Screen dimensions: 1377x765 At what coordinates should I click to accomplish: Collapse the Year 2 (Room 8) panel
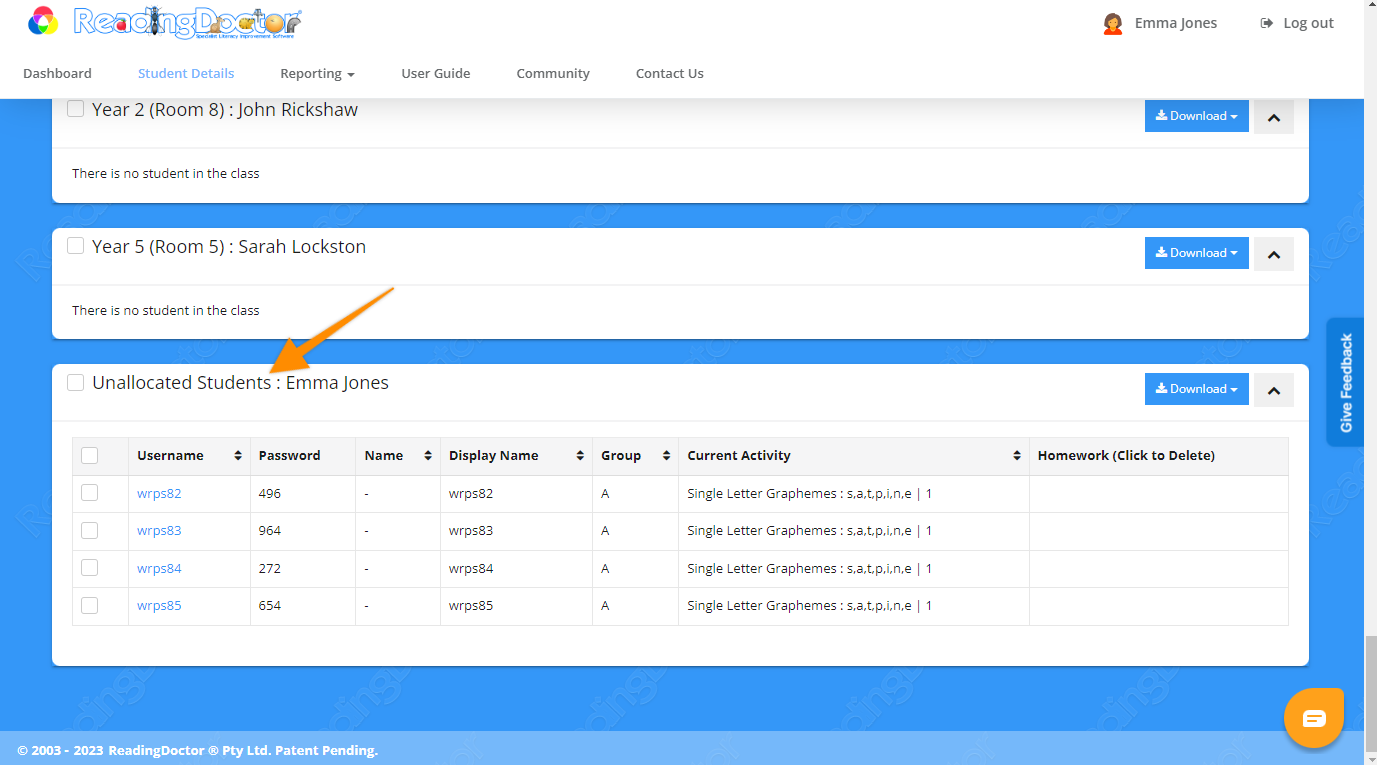1274,117
